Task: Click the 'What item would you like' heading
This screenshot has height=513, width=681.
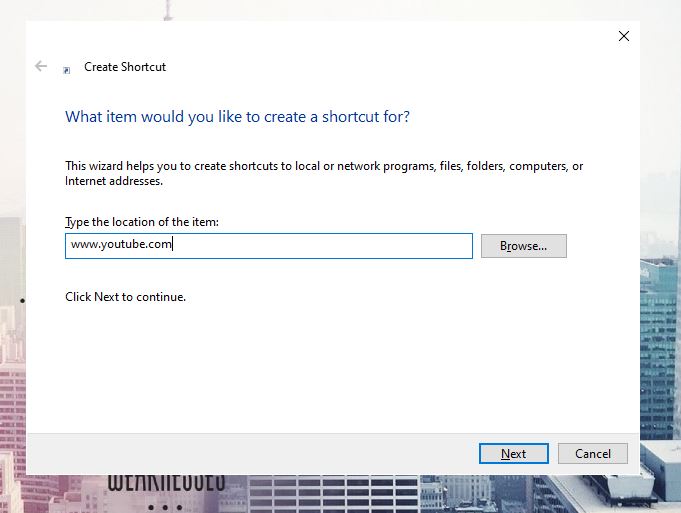Action: [x=237, y=116]
